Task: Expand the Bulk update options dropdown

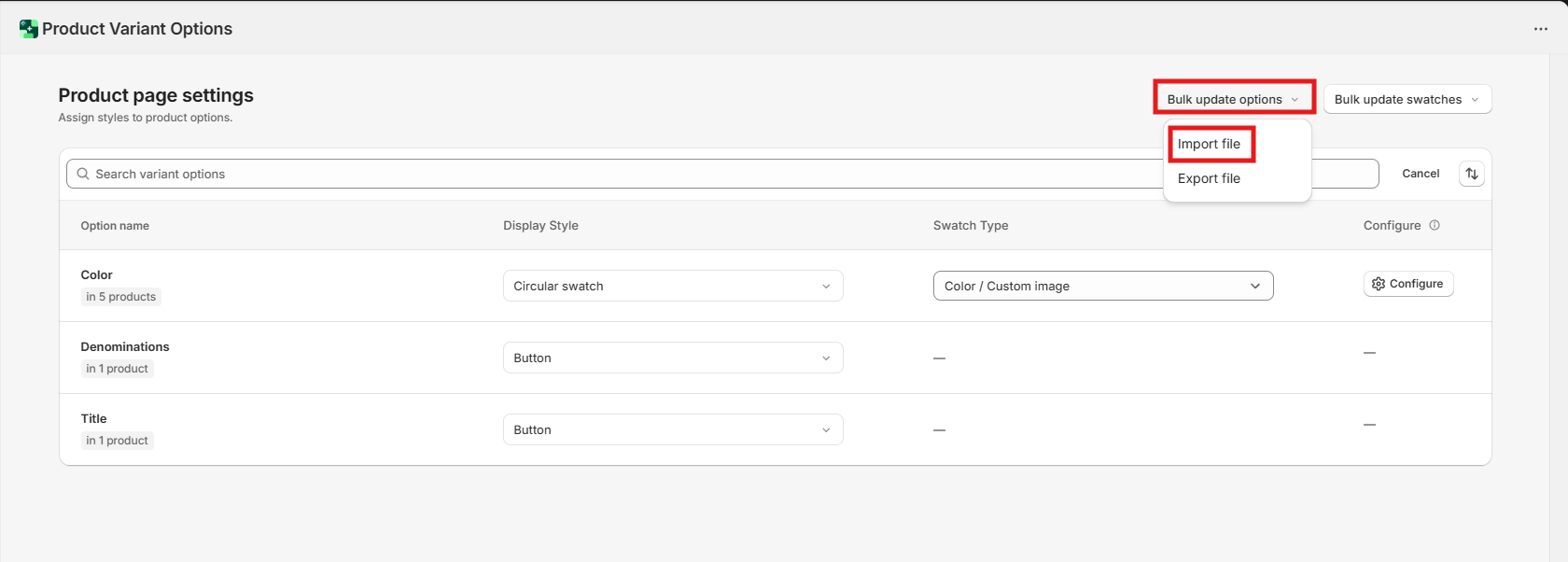Action: [1233, 99]
